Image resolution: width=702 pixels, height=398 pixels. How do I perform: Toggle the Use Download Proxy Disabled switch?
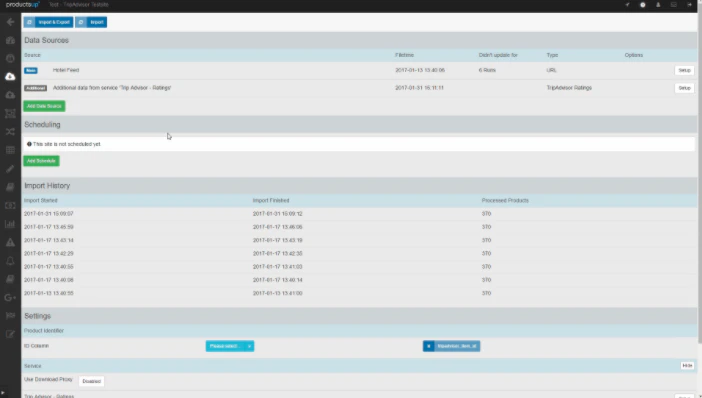click(91, 381)
